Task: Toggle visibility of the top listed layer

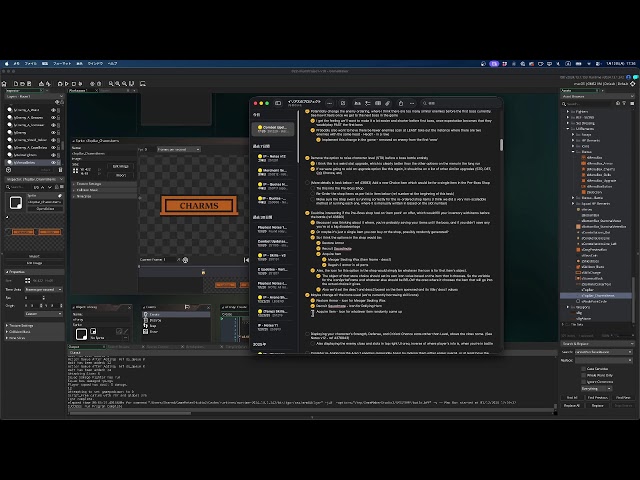Action: tap(53, 110)
